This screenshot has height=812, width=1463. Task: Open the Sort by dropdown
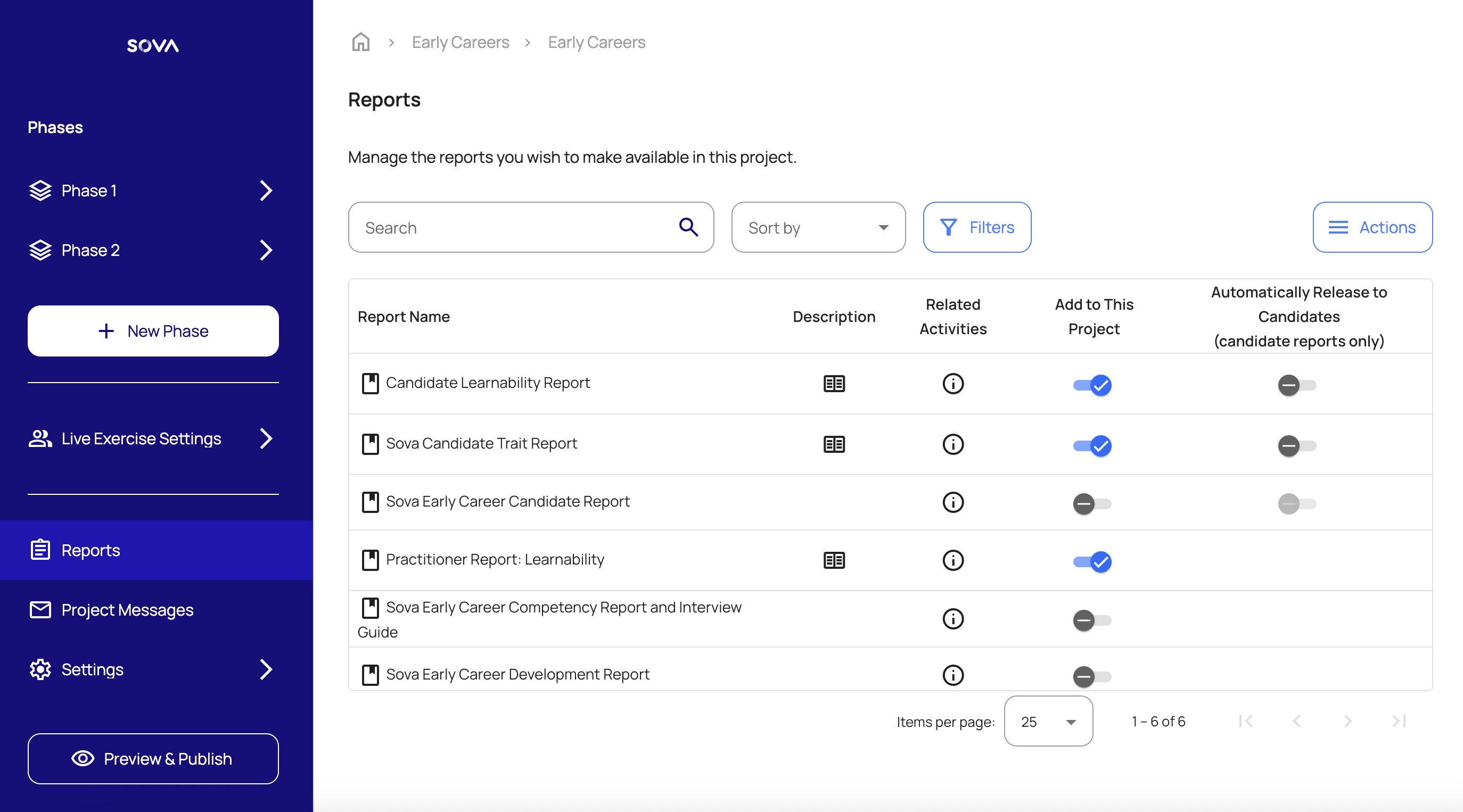(818, 227)
